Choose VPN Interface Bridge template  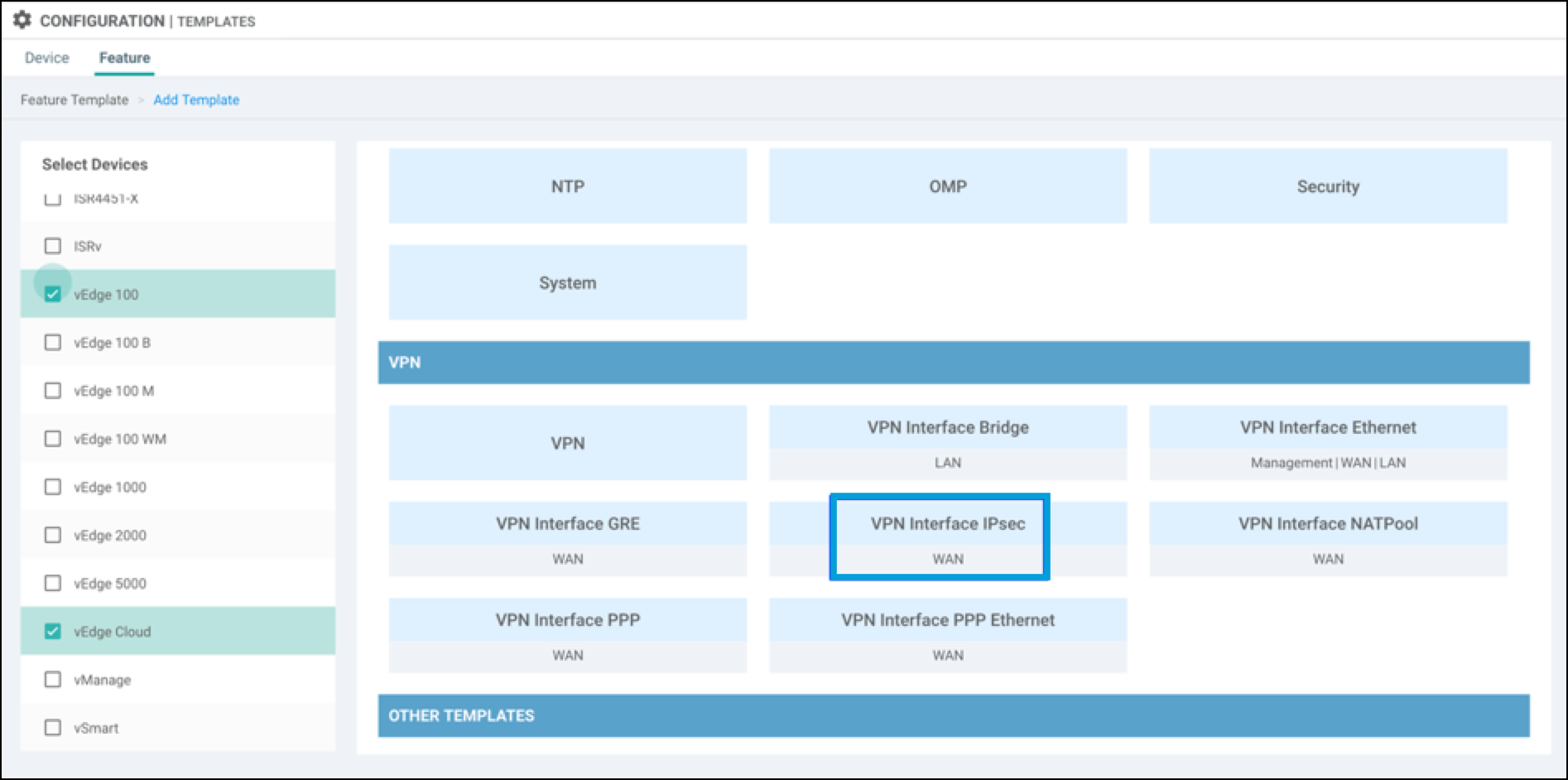tap(948, 443)
